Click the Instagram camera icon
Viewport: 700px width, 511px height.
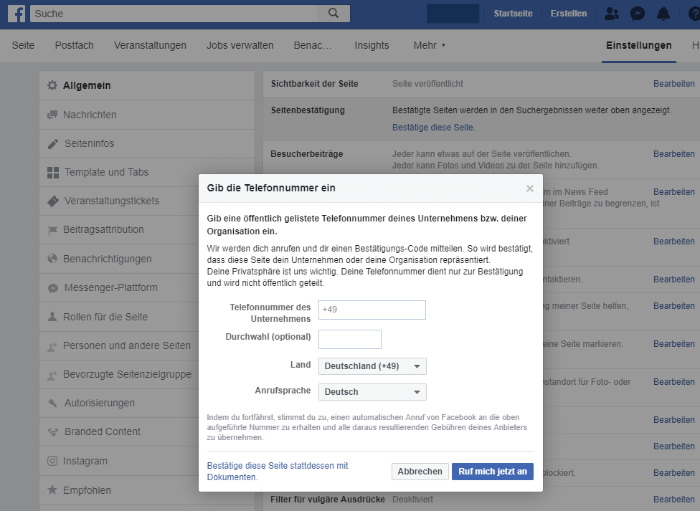point(52,461)
